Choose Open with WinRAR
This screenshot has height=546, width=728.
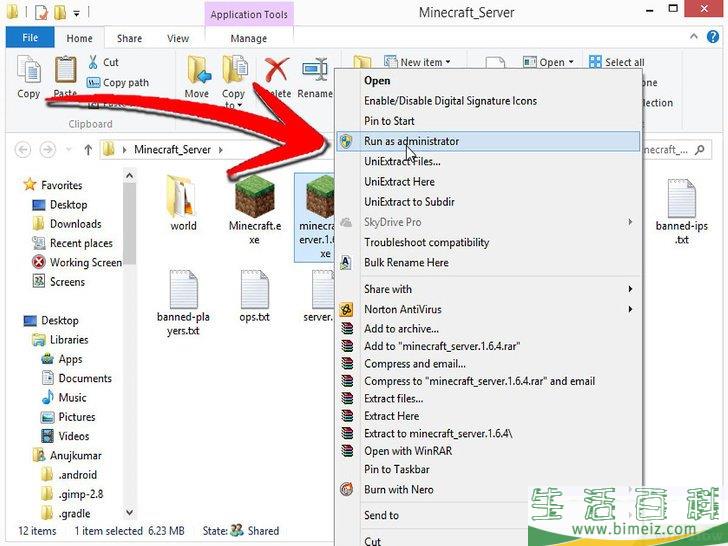point(488,451)
